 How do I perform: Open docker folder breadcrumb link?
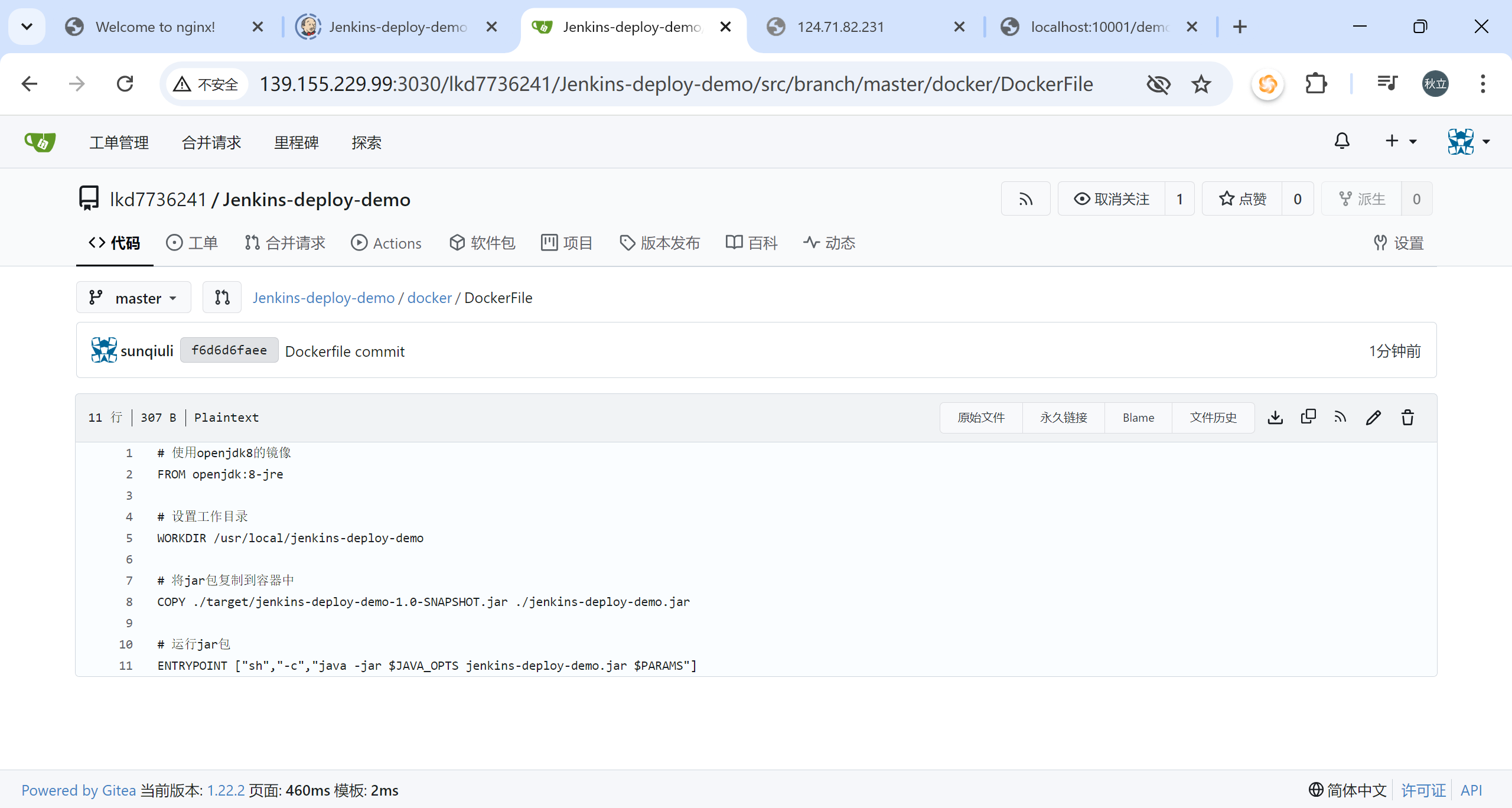pos(429,298)
